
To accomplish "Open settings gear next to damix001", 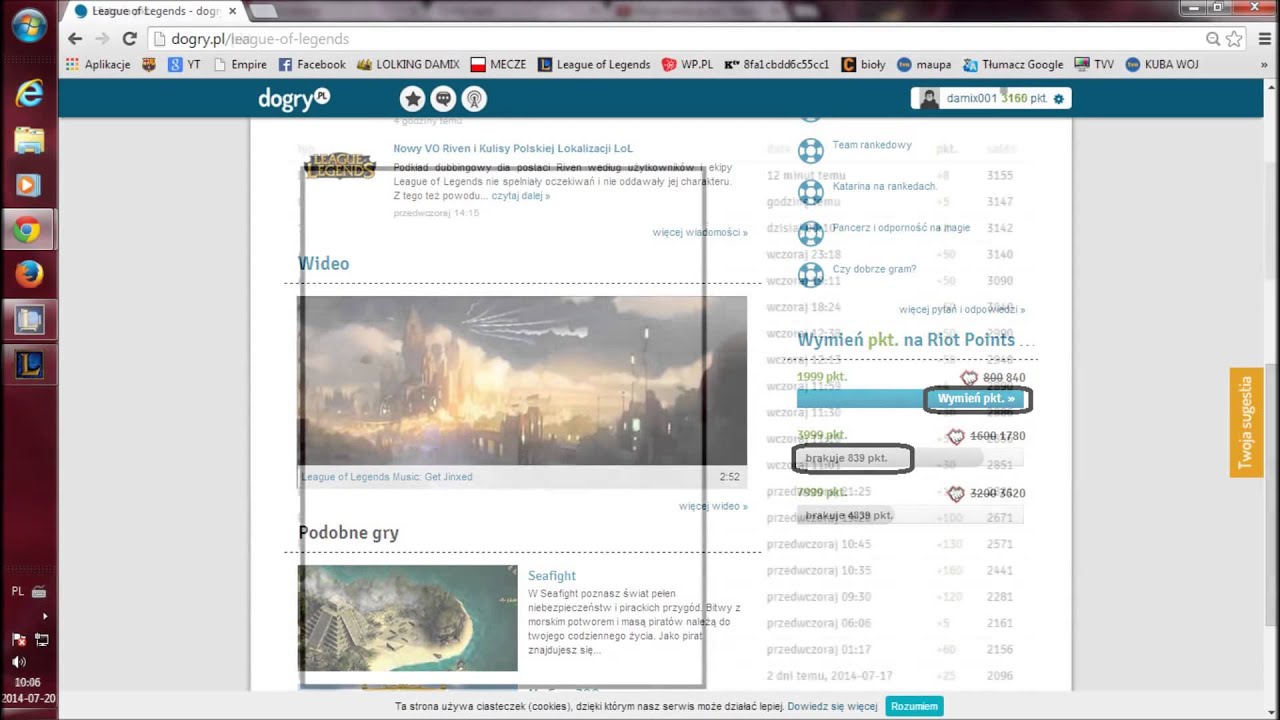I will point(1059,99).
